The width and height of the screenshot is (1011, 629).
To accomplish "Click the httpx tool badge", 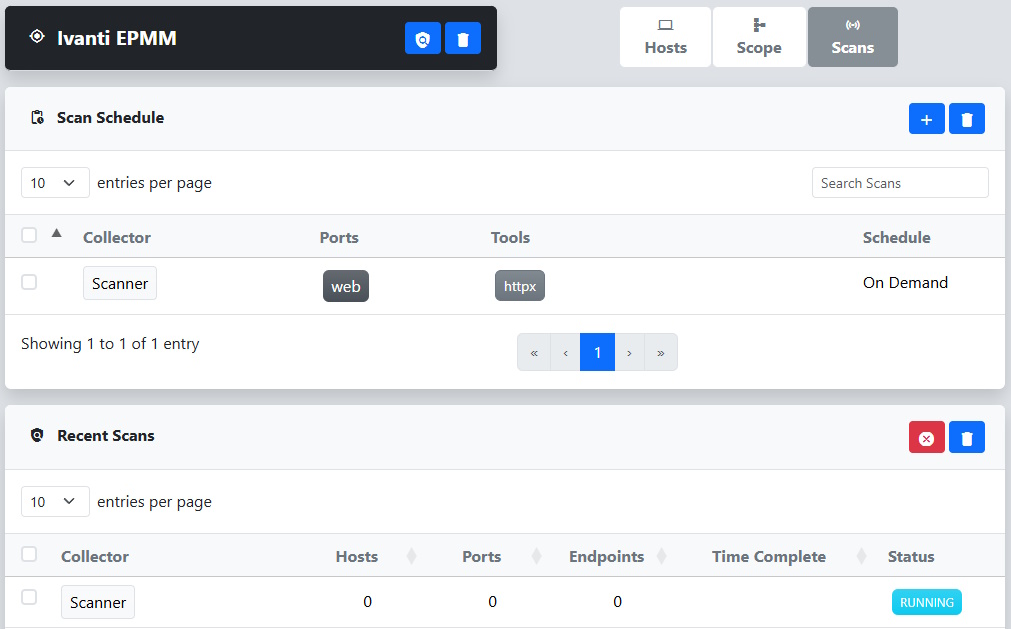I will click(520, 285).
